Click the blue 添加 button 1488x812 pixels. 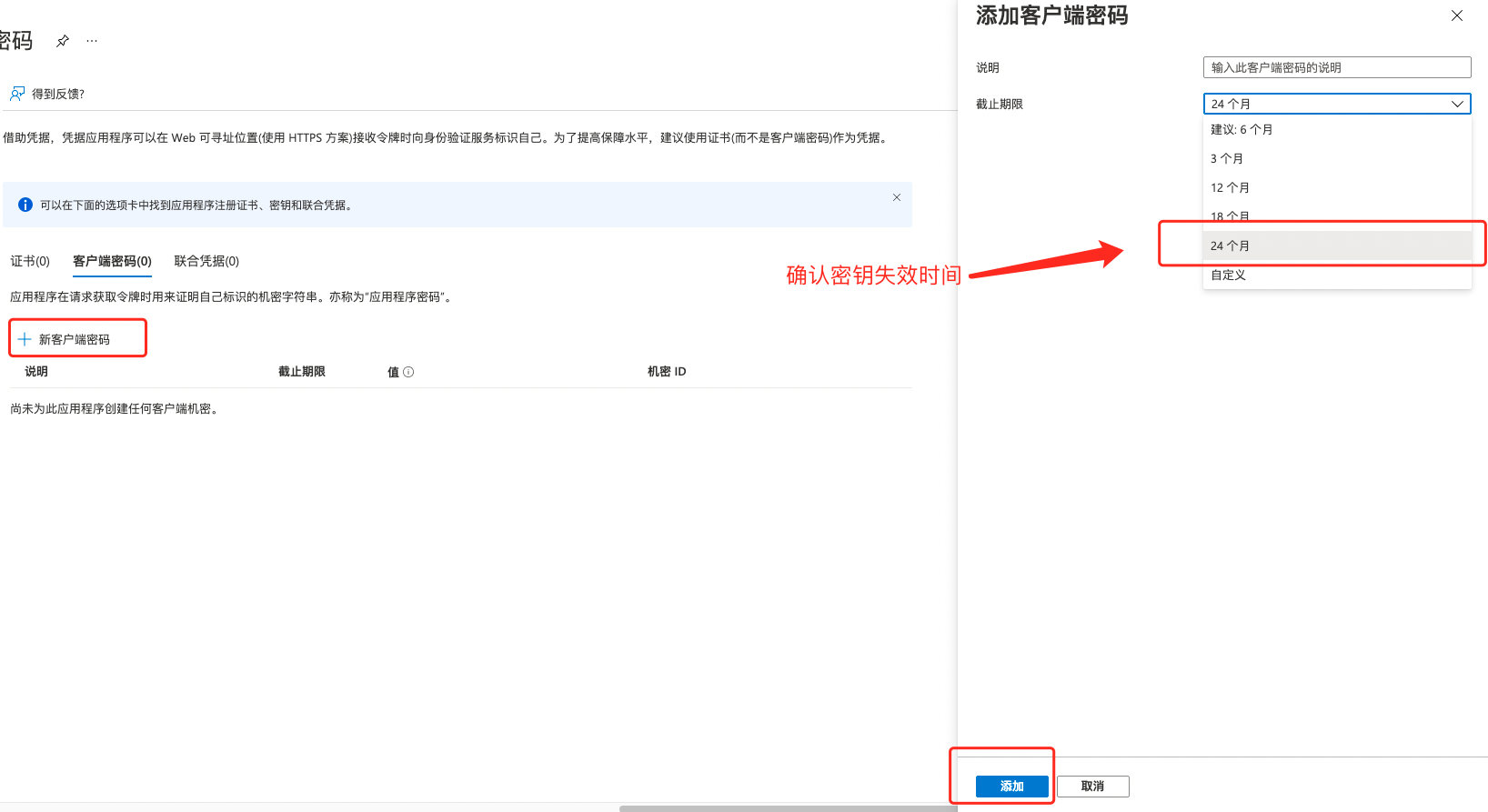click(x=1012, y=787)
